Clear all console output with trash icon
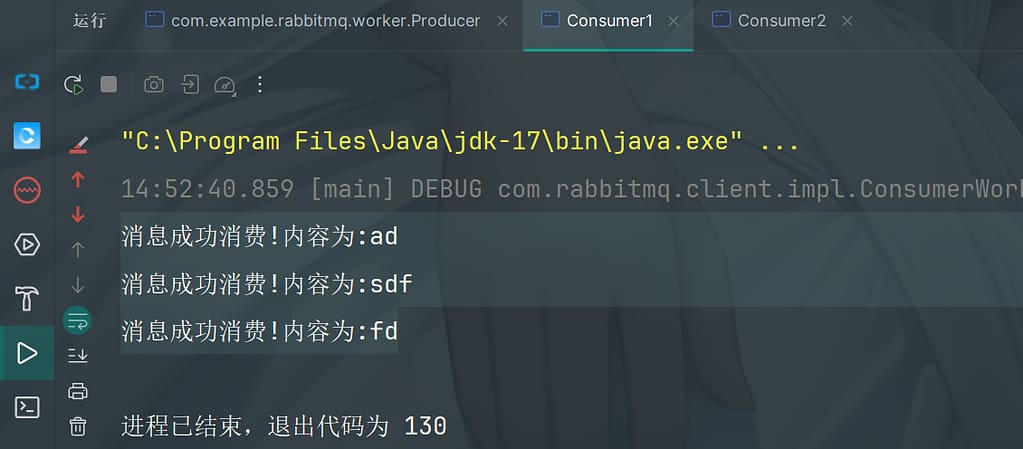The image size is (1023, 449). (x=78, y=427)
